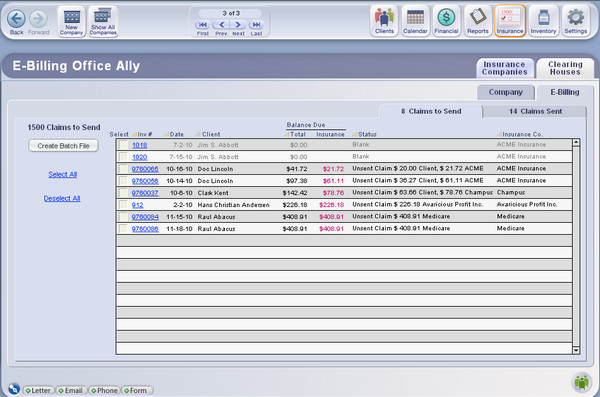This screenshot has width=600, height=397.
Task: Open the E-Billing sub-tab
Action: (565, 92)
